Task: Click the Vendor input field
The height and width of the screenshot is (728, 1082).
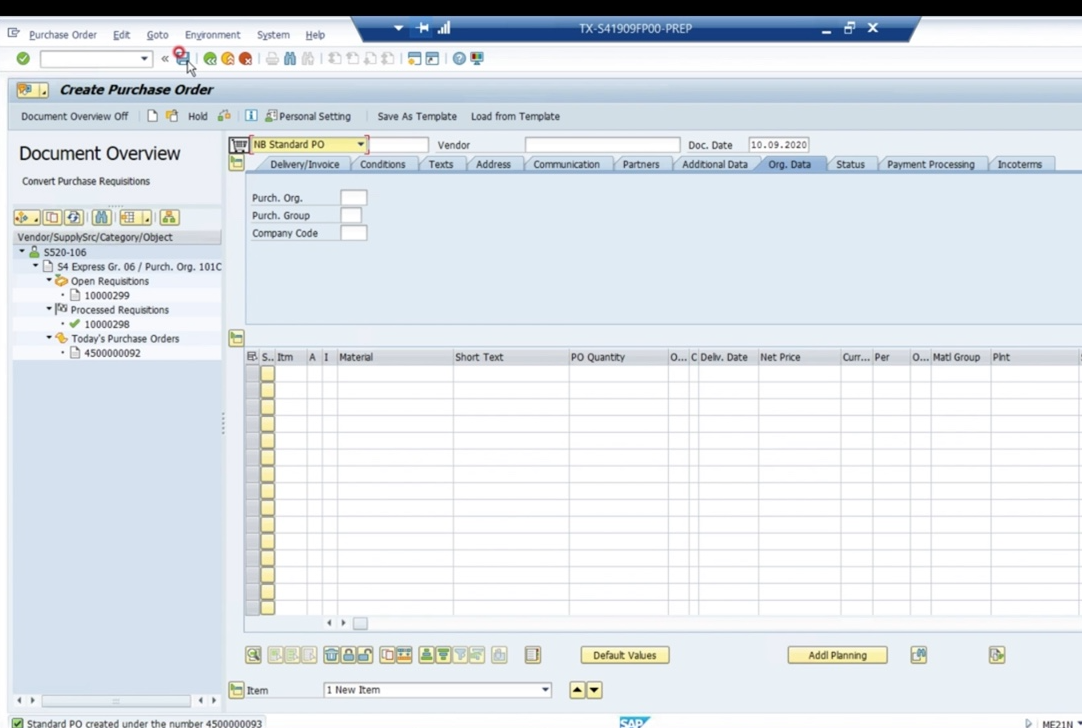Action: [x=602, y=145]
